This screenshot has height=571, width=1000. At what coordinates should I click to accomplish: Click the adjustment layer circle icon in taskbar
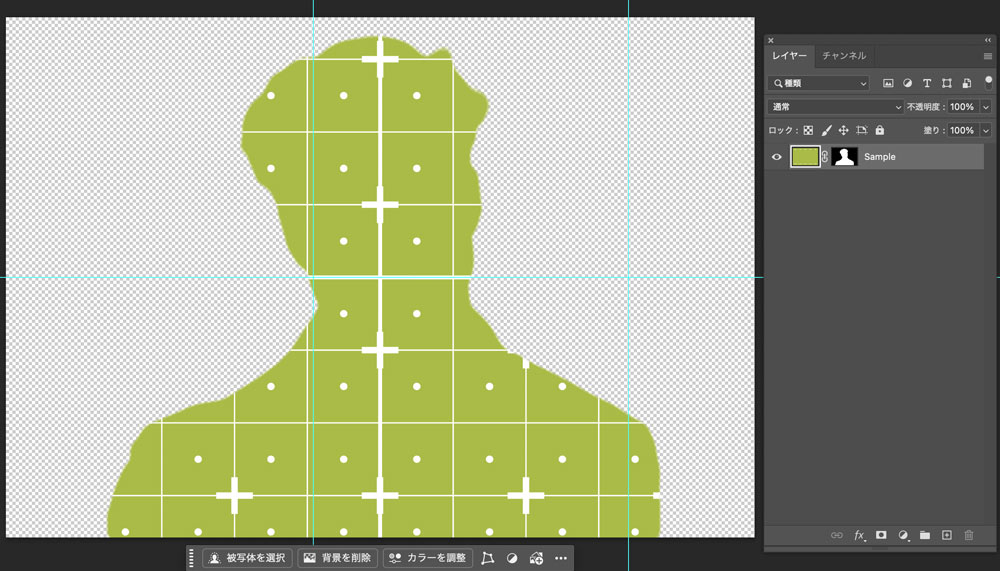point(511,558)
